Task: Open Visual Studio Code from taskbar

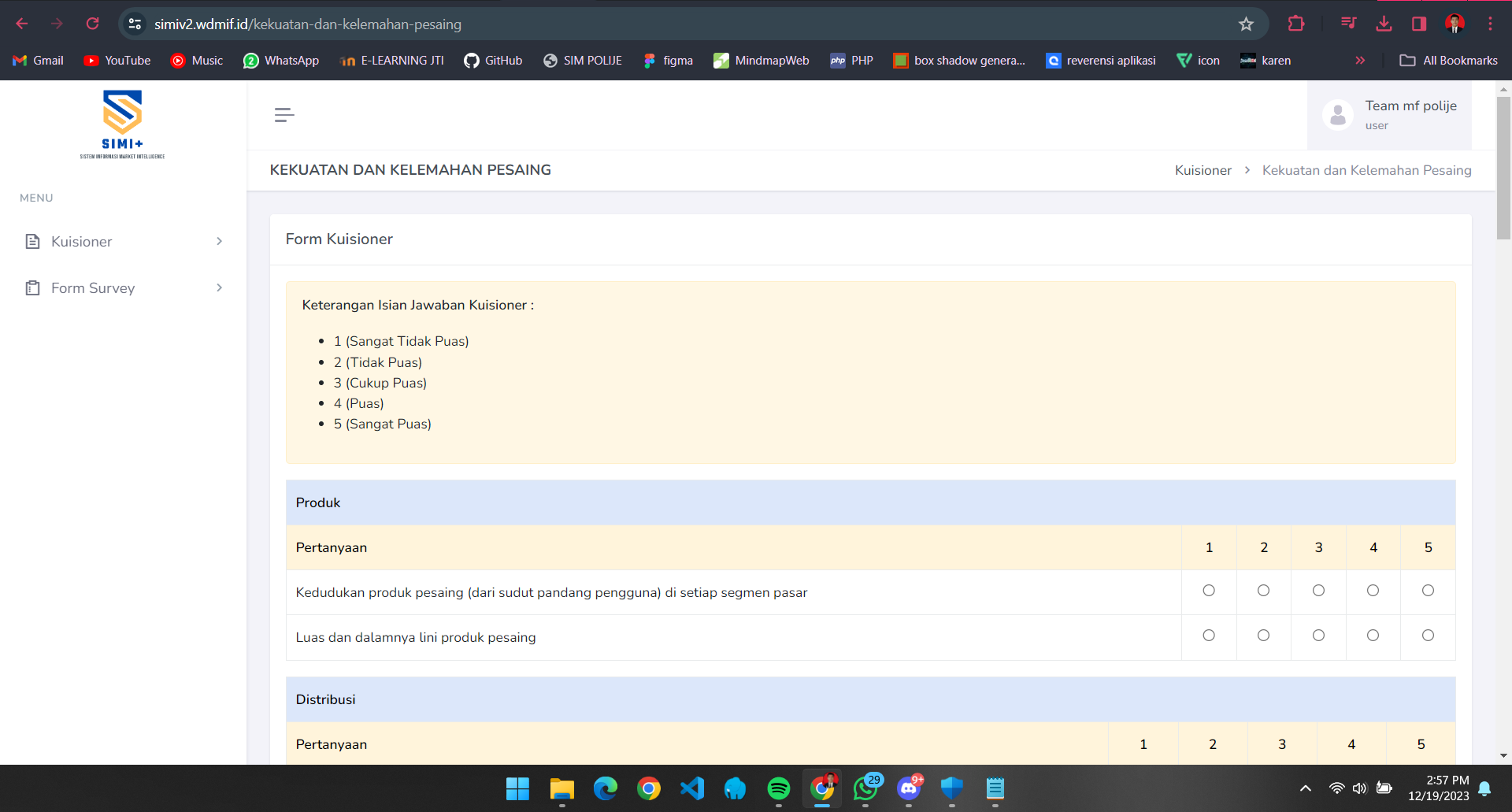Action: 692,788
